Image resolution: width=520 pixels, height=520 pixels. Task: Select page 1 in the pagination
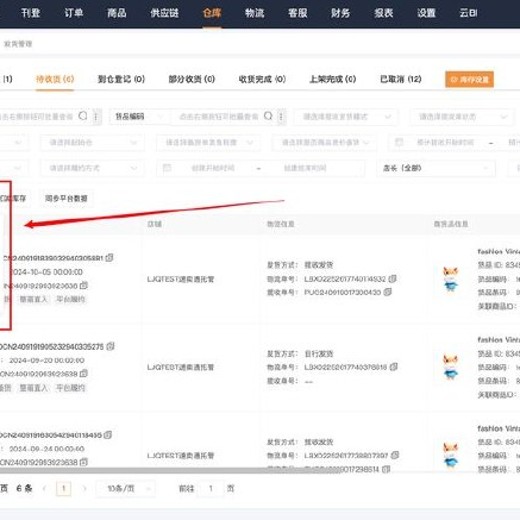[64, 489]
